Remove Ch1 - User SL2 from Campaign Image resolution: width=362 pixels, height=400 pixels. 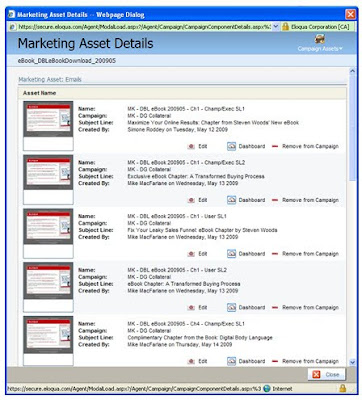[x=310, y=307]
